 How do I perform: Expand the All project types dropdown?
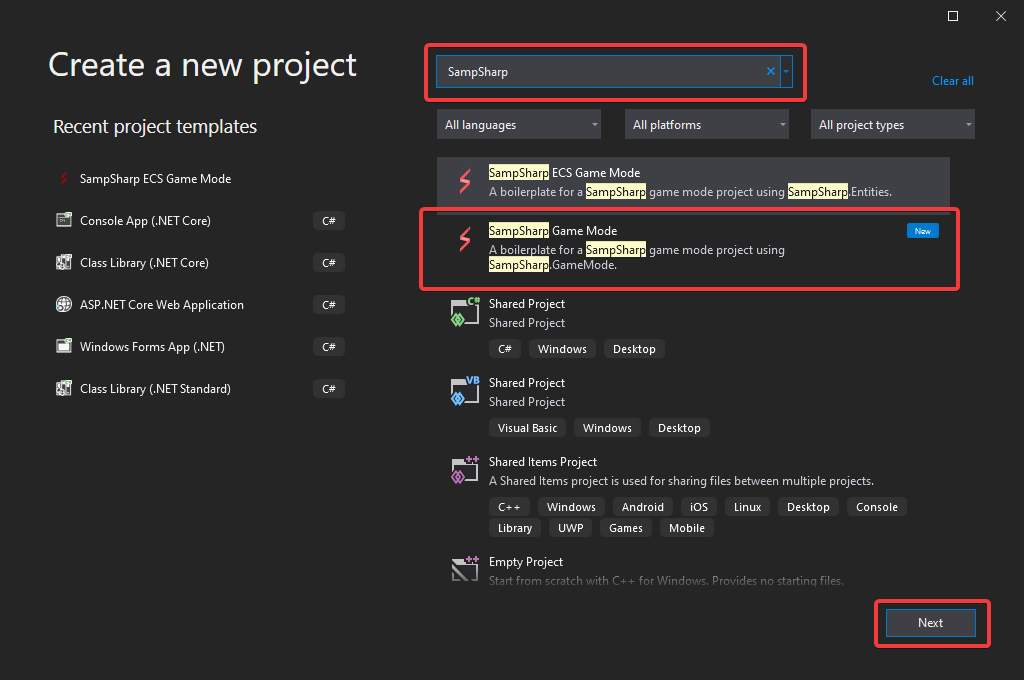(892, 124)
